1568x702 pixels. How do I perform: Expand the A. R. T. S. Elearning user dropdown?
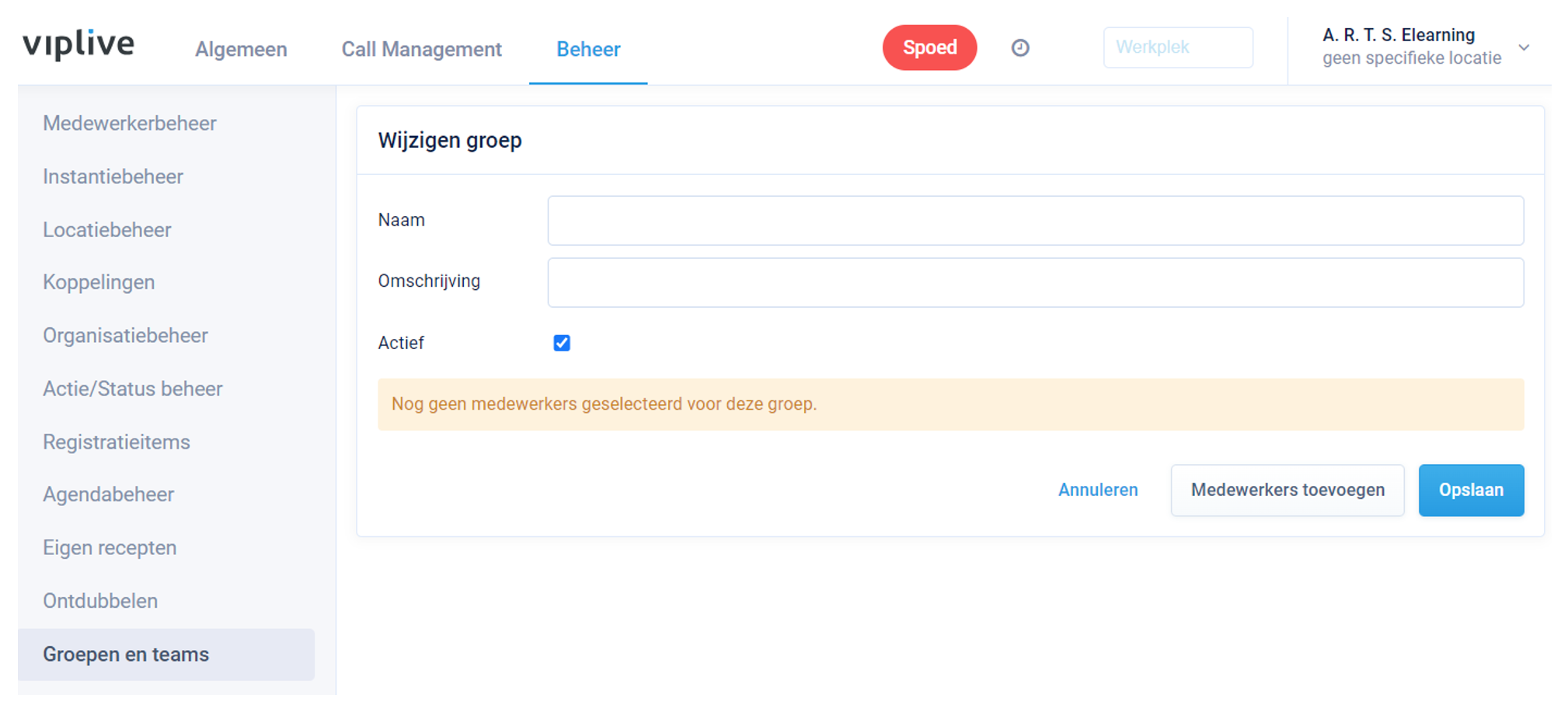tap(1524, 47)
